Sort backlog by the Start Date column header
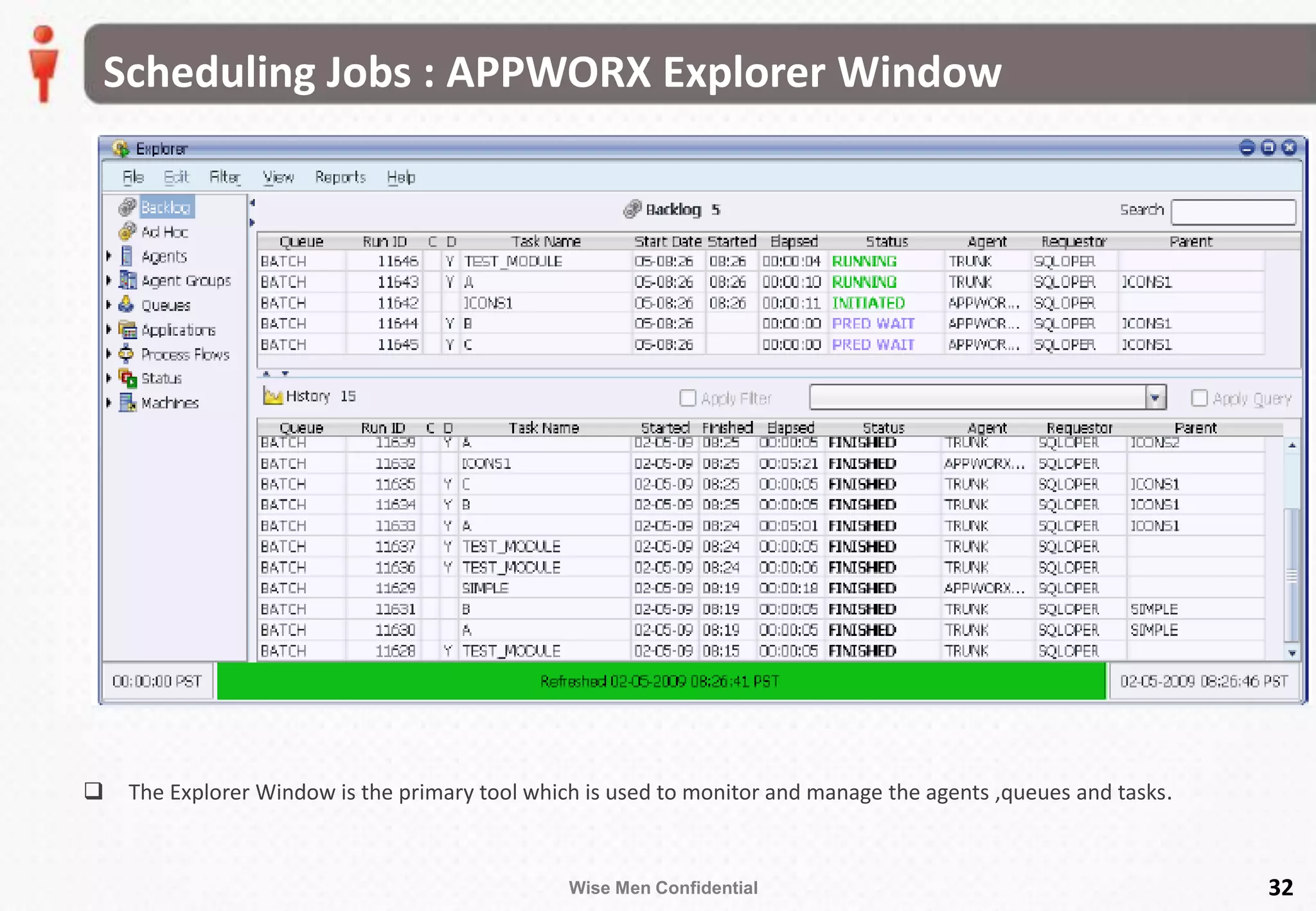This screenshot has height=911, width=1316. (668, 241)
